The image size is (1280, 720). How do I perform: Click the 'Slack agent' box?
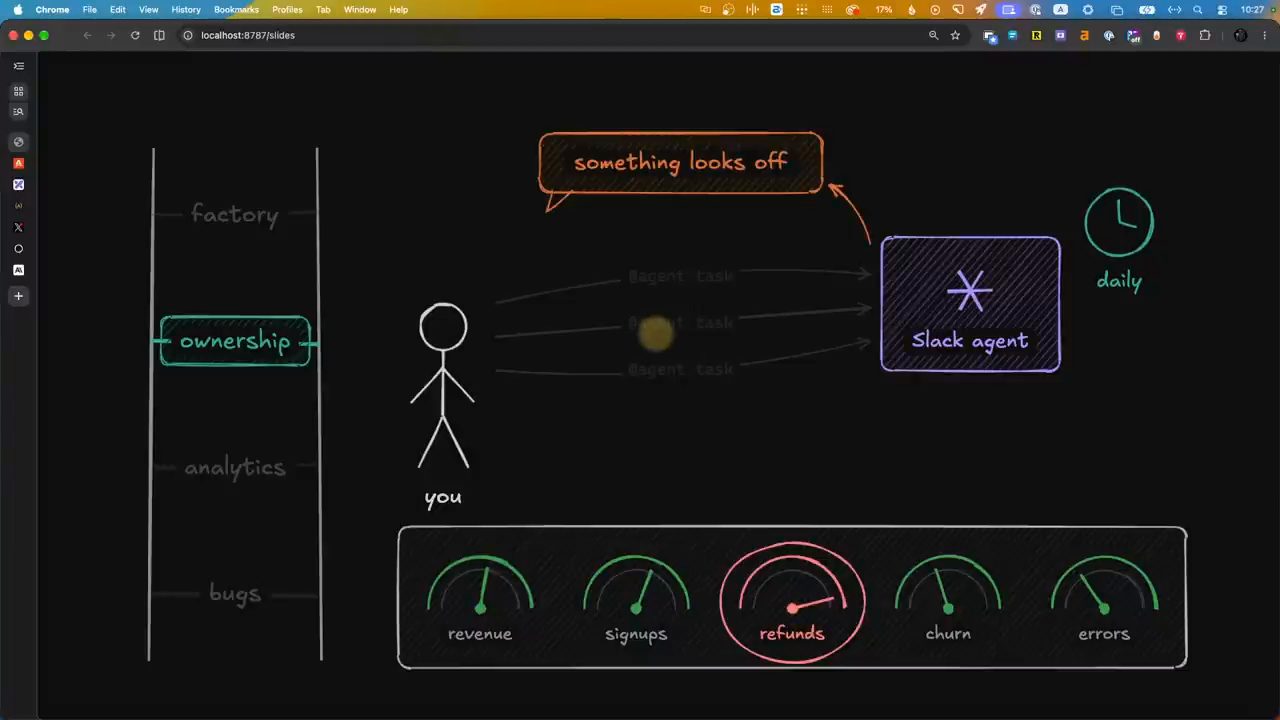970,304
